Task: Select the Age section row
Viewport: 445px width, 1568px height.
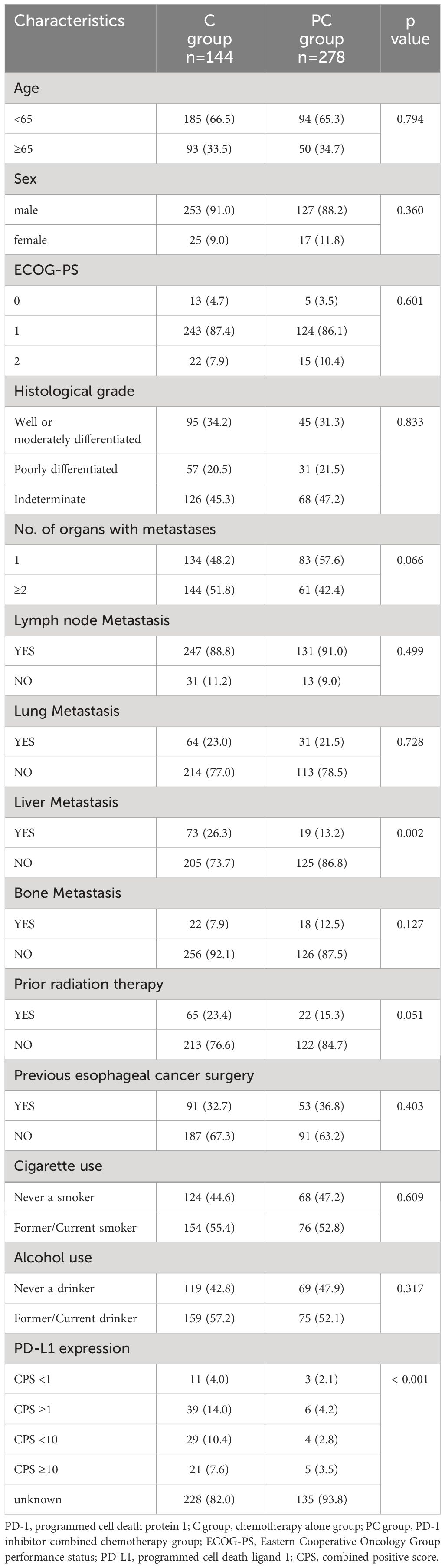Action: tap(222, 88)
